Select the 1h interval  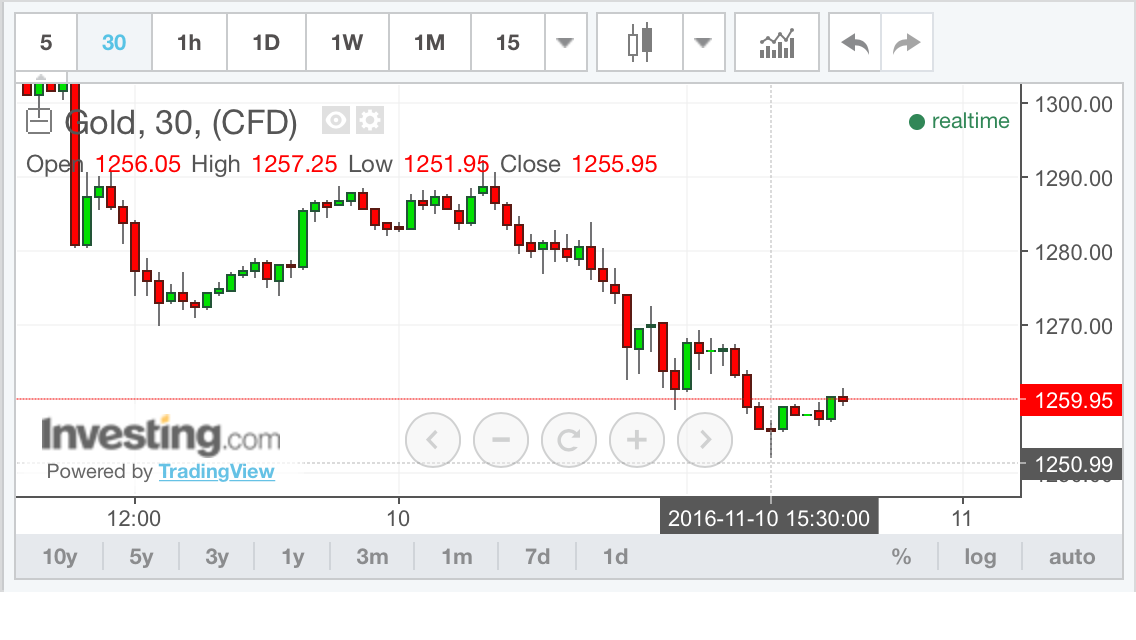pos(189,43)
